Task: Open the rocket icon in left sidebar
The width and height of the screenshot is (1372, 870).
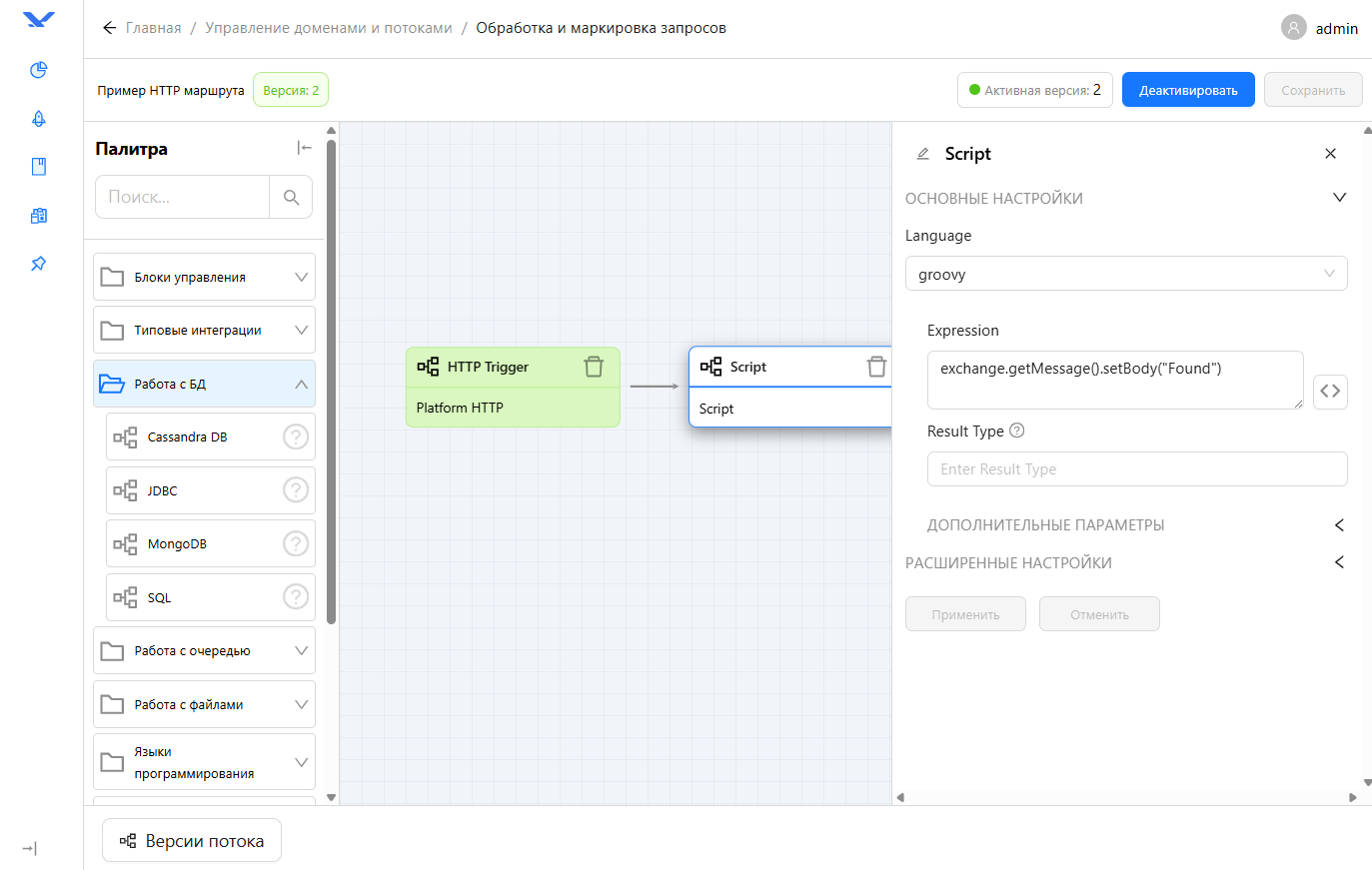Action: point(39,118)
